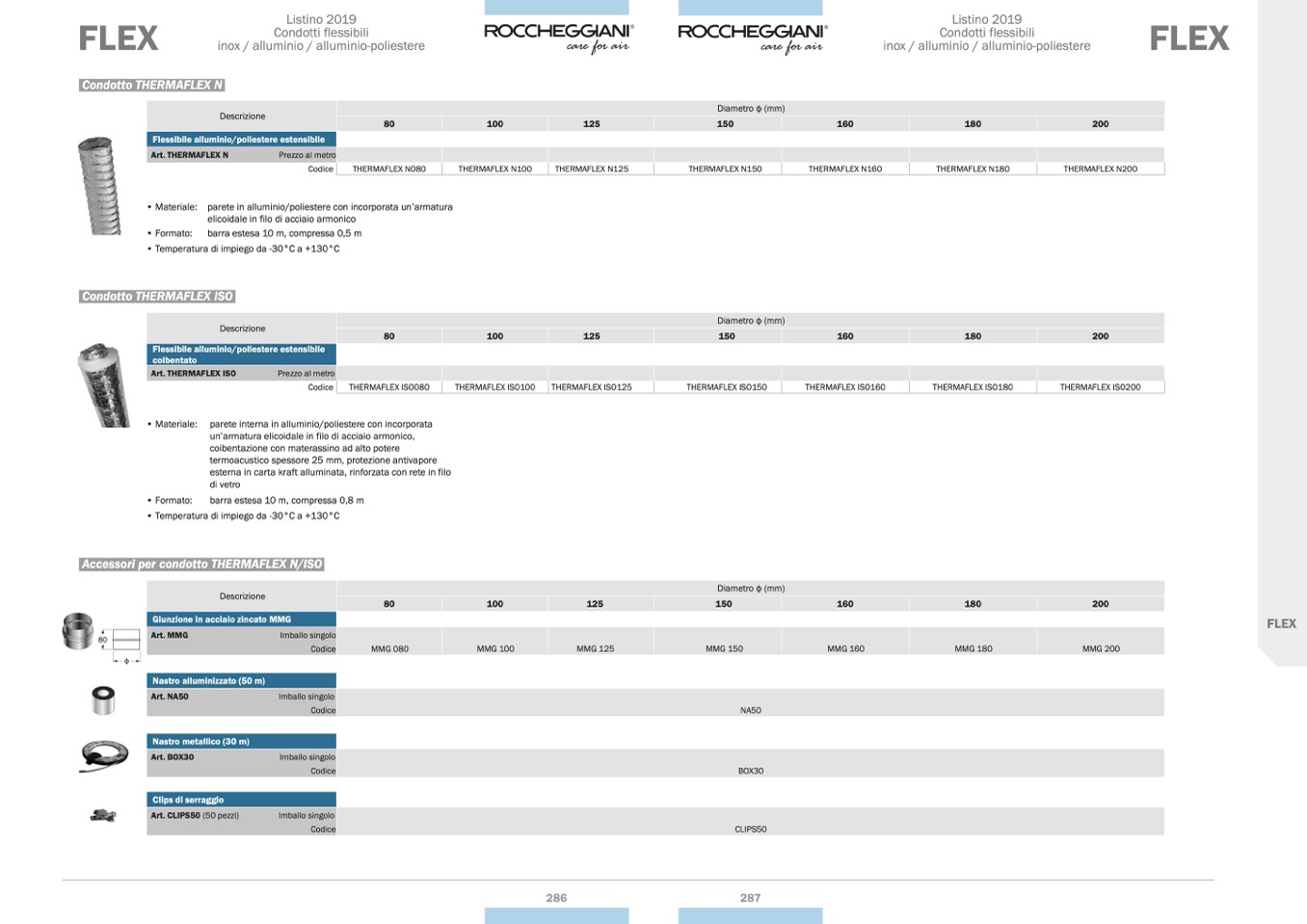Click the THERMAFLEX N duct product image
Screen dimensions: 1307x924
99,186
